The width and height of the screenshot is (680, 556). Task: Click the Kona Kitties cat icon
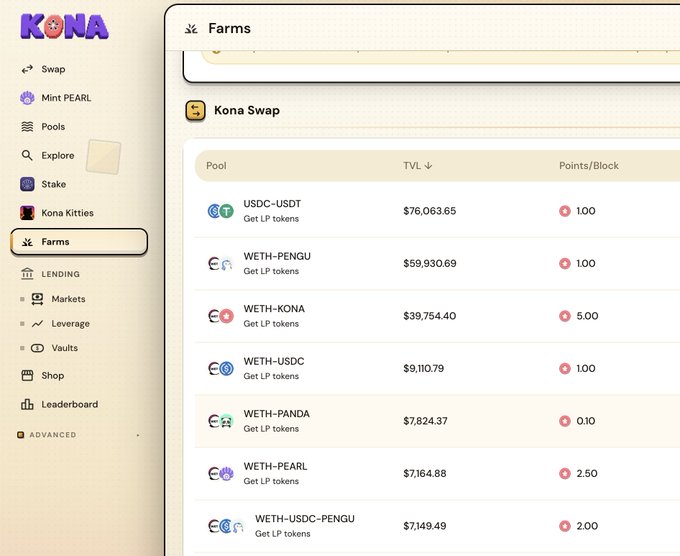coord(27,213)
